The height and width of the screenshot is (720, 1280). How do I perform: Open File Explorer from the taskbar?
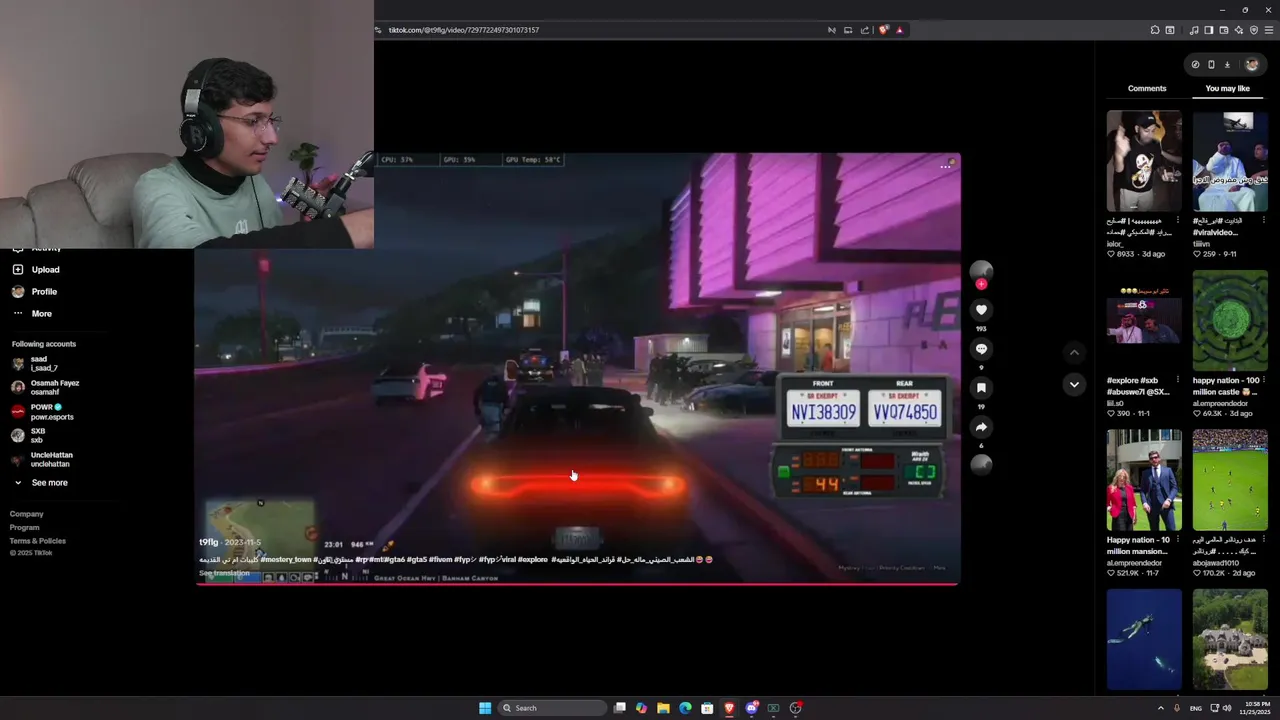[x=663, y=708]
